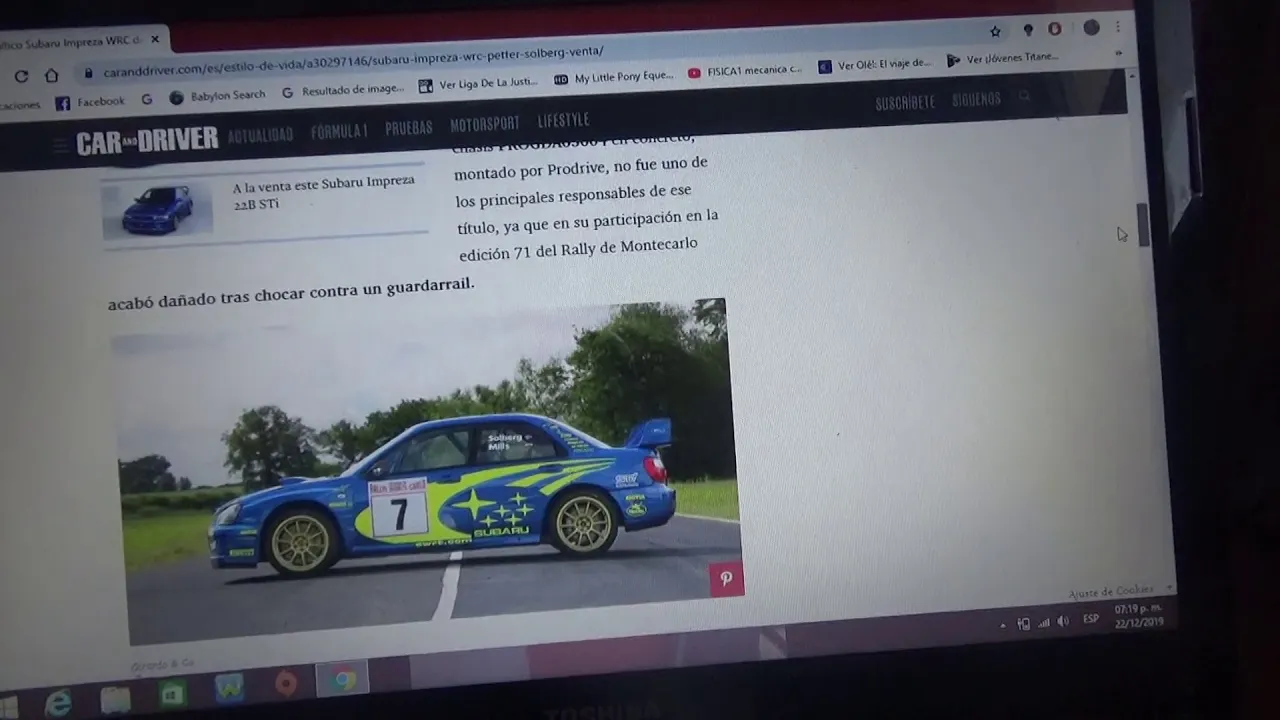Open the network signal tray icon
This screenshot has width=1280, height=720.
1044,622
